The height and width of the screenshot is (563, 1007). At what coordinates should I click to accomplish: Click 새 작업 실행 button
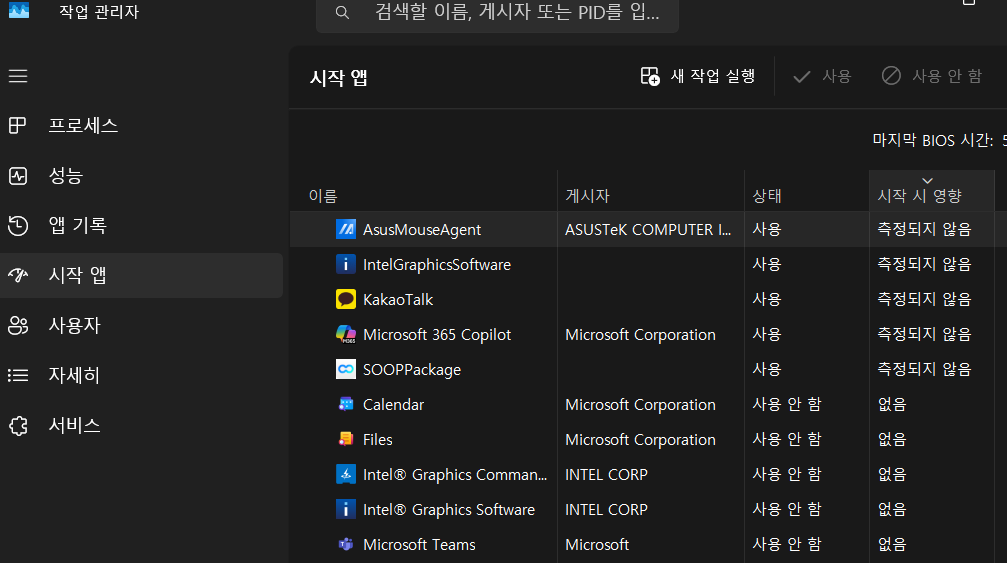698,76
